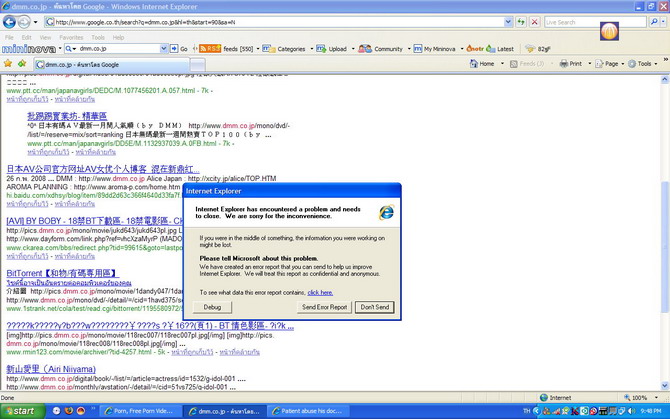Click the mininova Upload icon

[321, 49]
